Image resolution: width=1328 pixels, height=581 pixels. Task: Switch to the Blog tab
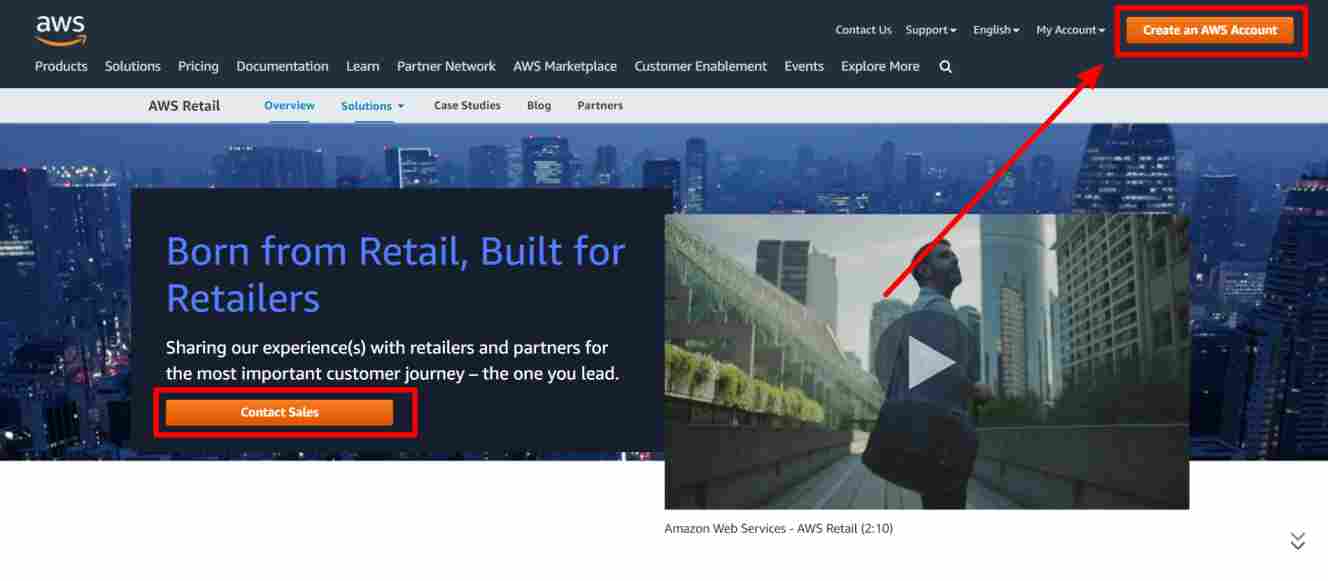[539, 105]
